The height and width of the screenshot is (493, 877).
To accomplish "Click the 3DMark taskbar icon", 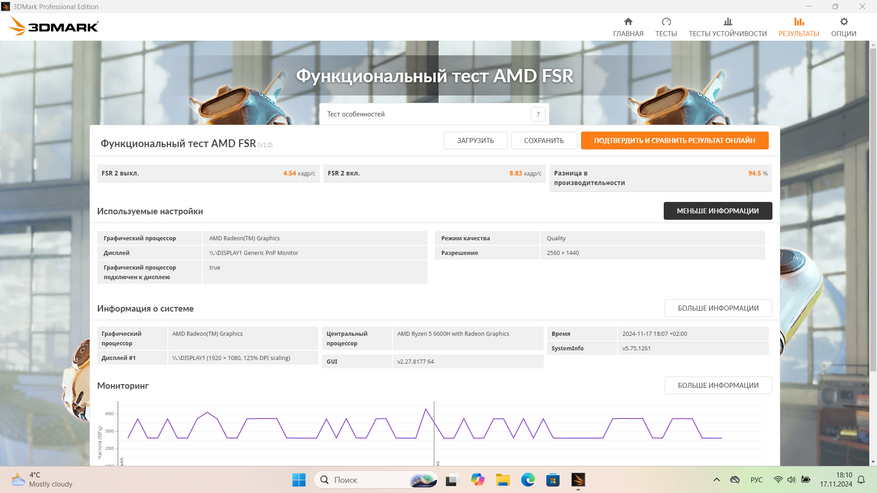I will (x=578, y=480).
